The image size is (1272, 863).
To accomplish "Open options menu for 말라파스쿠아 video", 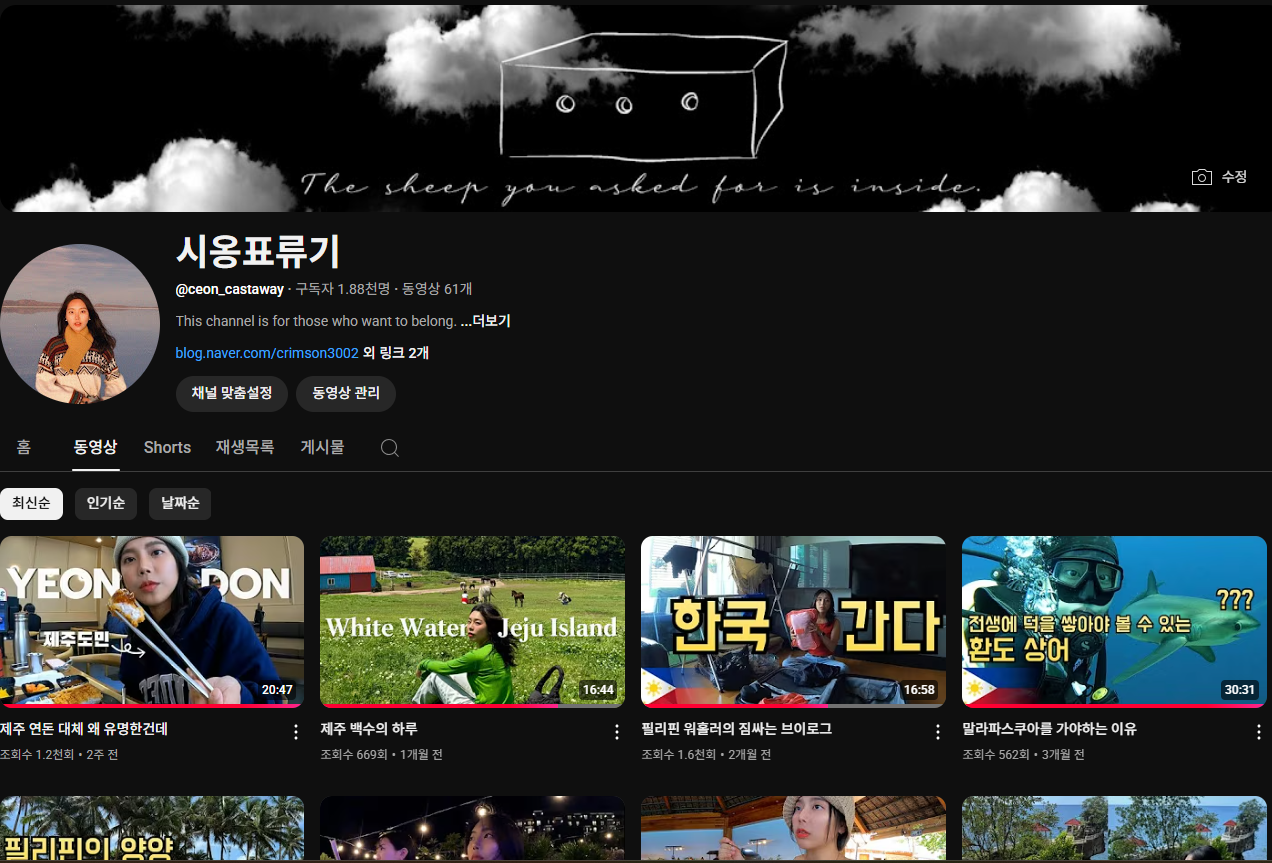I will (1258, 732).
